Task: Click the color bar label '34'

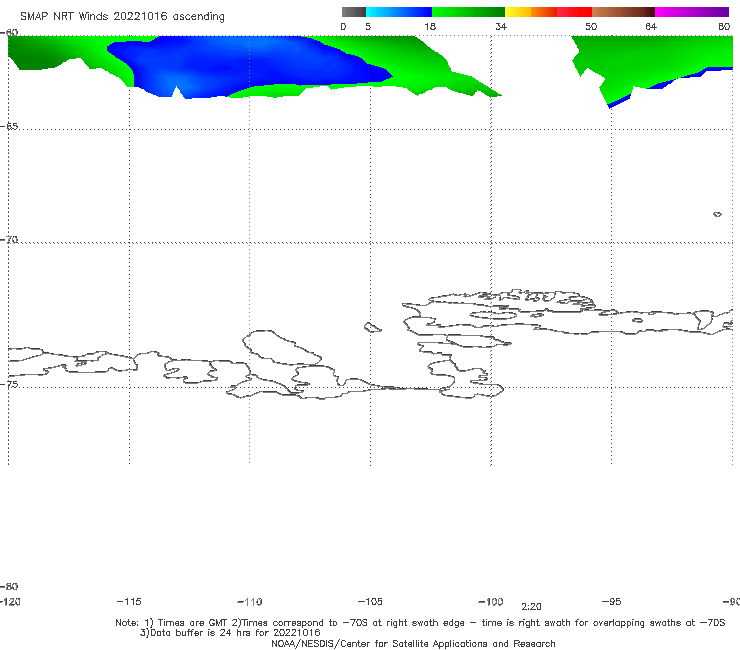Action: 501,26
